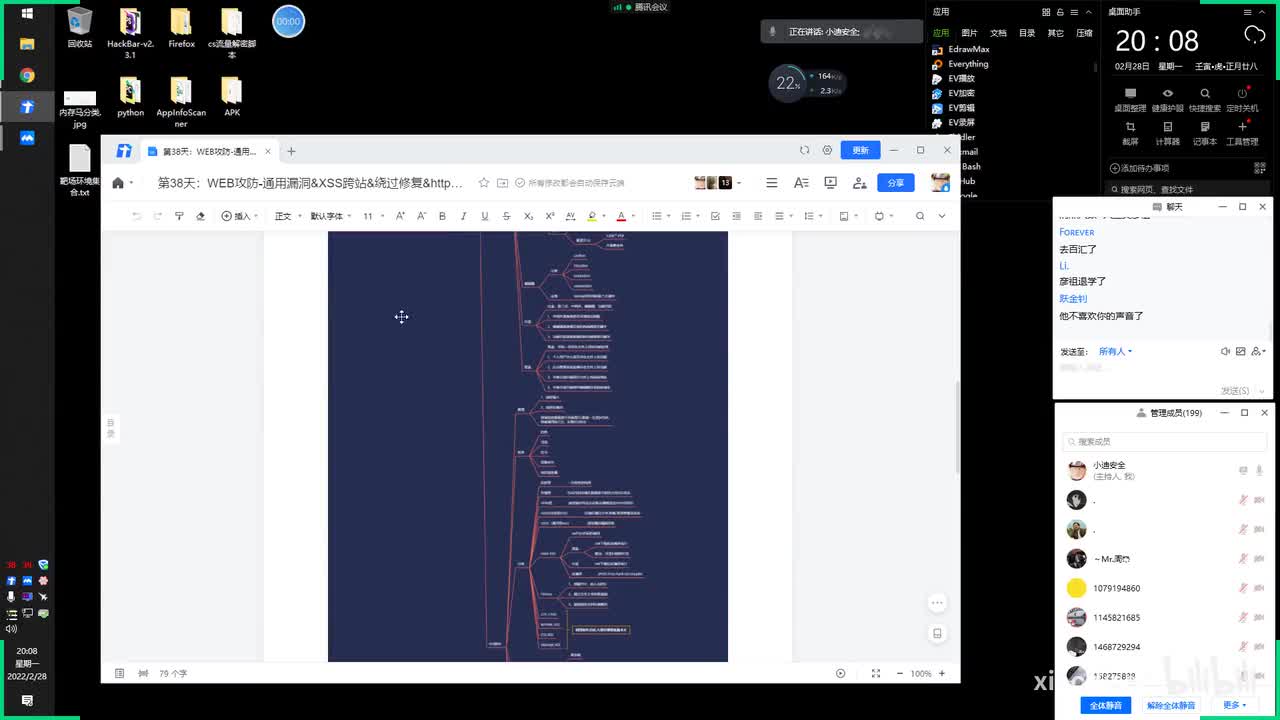1280x720 pixels.
Task: Toggle camera for member 1079194860
Action: tap(1260, 588)
